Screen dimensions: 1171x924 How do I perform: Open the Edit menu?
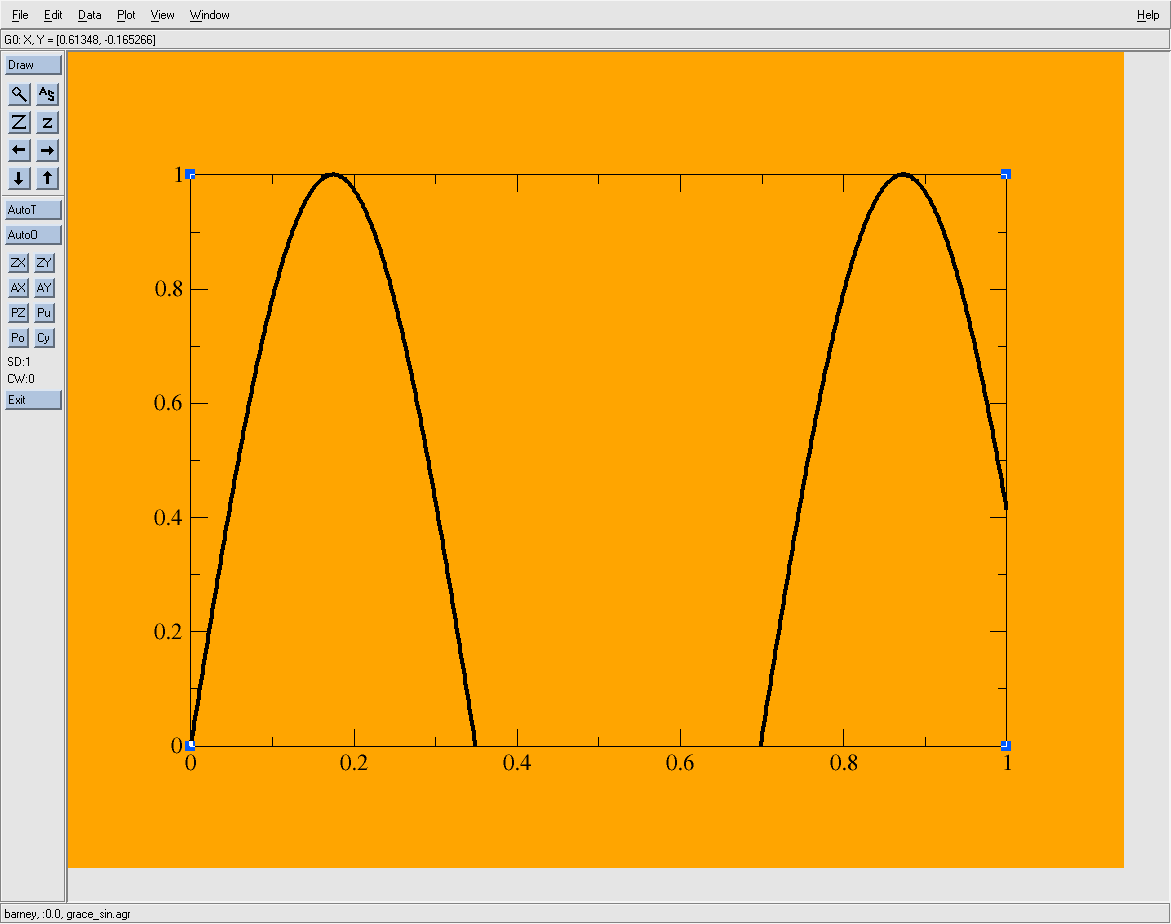pos(53,15)
